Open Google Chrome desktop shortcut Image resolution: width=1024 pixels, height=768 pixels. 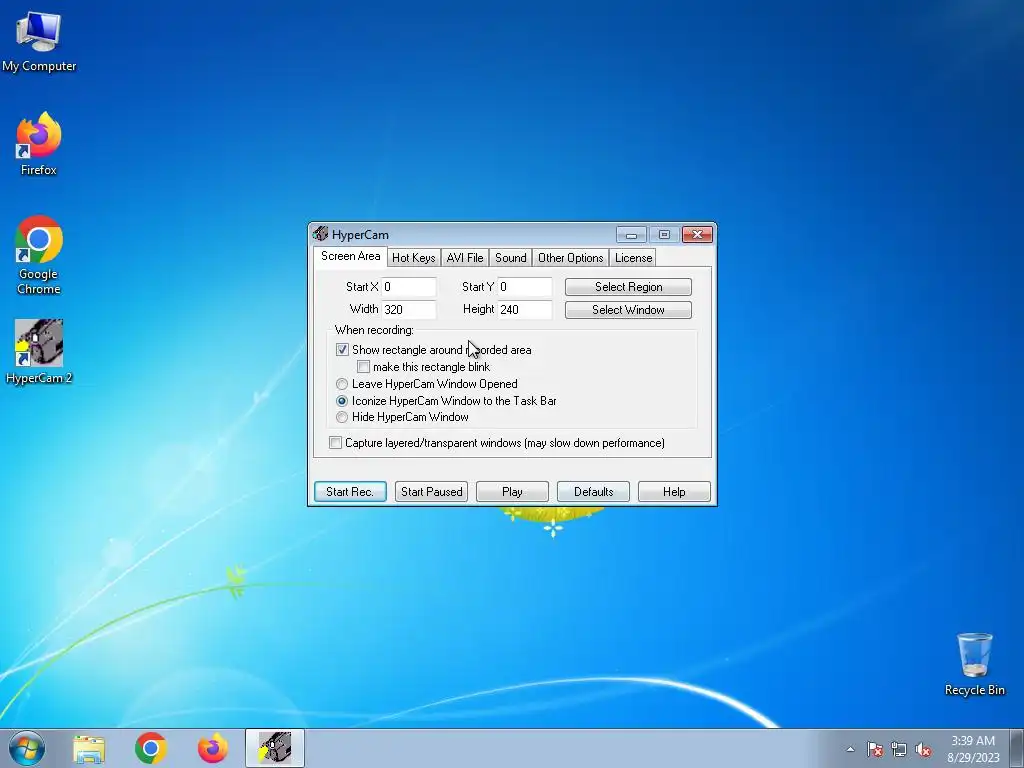coord(39,255)
